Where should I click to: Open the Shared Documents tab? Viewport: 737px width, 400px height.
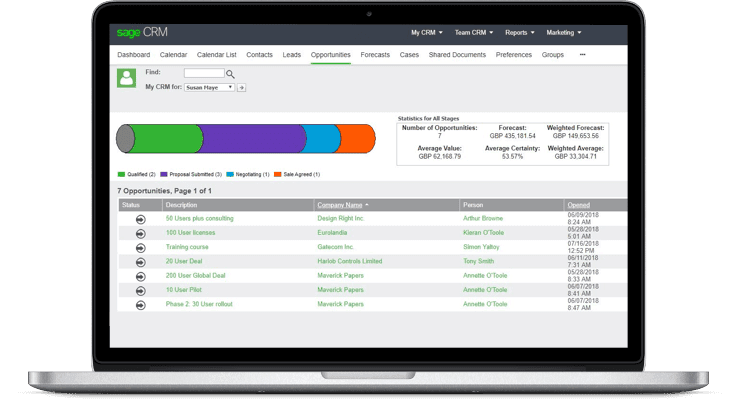click(457, 55)
